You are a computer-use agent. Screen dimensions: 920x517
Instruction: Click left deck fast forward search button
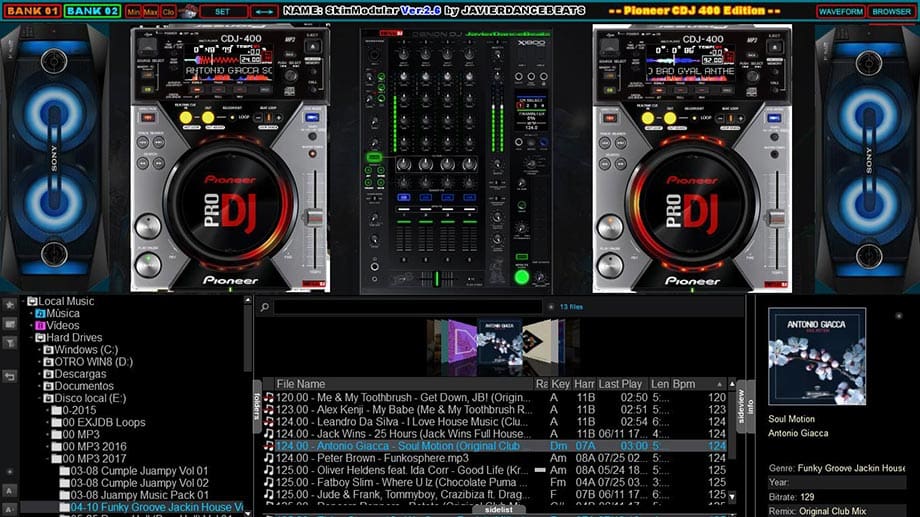[x=158, y=163]
